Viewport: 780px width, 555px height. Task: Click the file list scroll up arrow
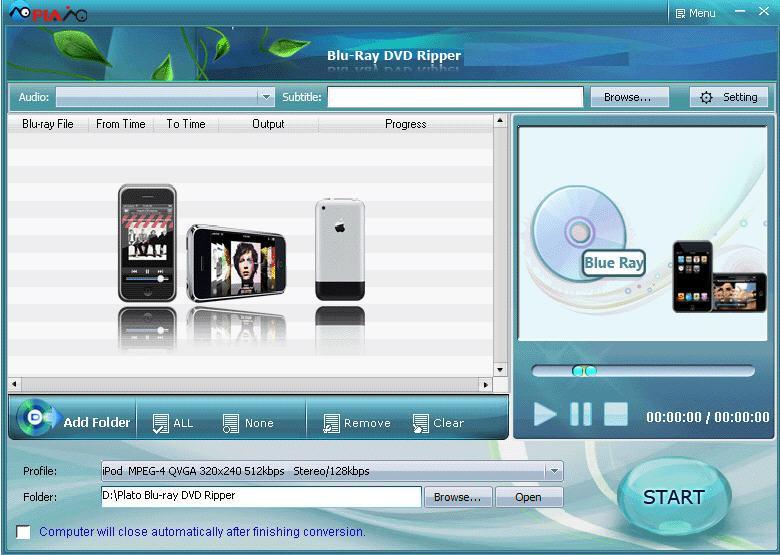[x=500, y=121]
